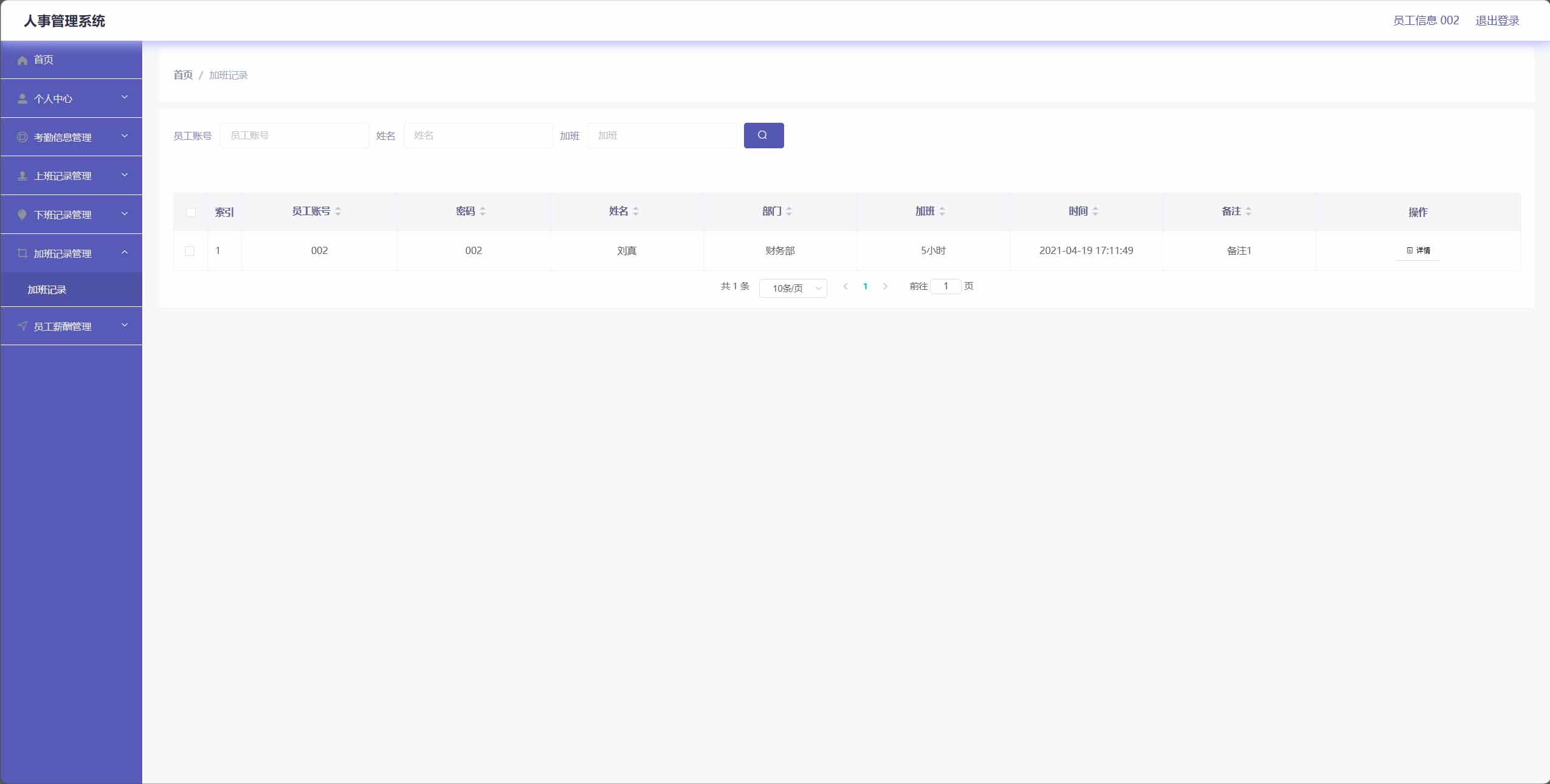Click the 上班记录管理 sidebar icon

click(x=22, y=176)
